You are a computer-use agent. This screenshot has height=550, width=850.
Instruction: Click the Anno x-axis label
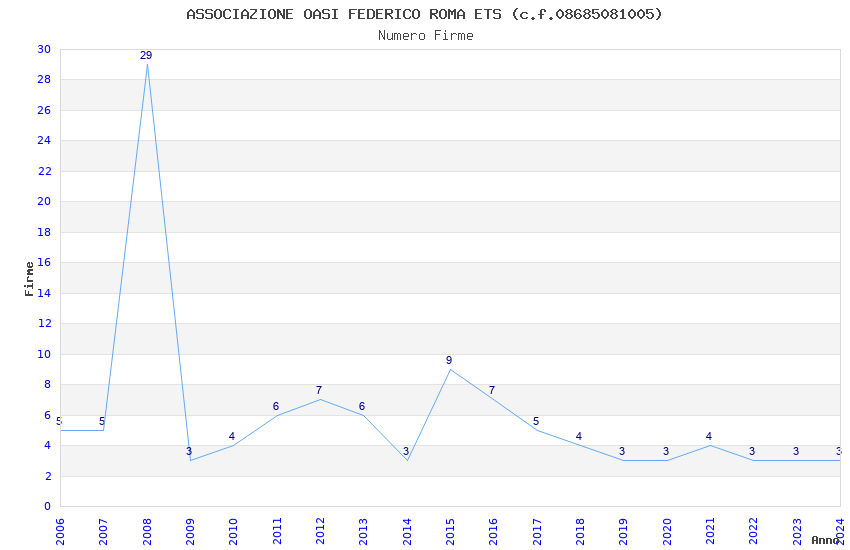(x=825, y=540)
